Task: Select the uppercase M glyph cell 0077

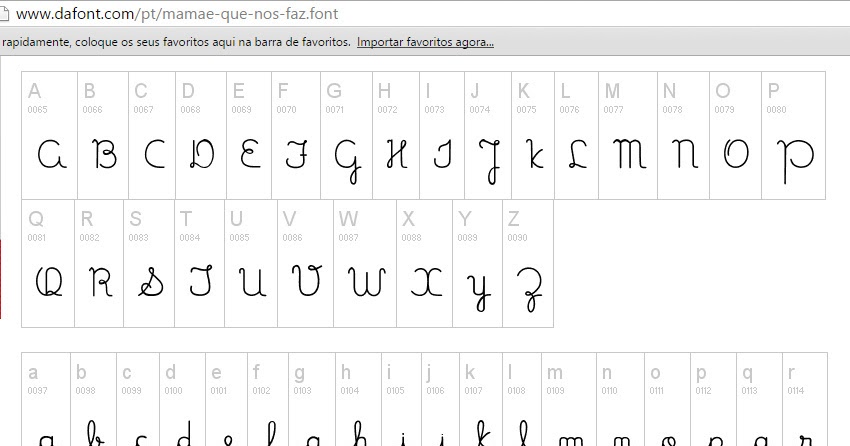Action: click(x=628, y=135)
